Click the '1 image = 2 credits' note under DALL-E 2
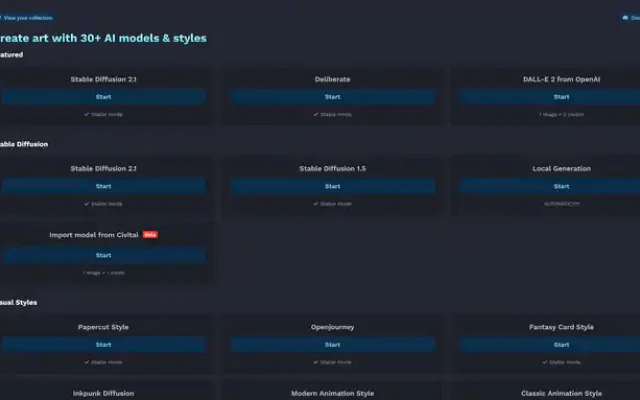Image resolution: width=640 pixels, height=400 pixels. pos(561,115)
